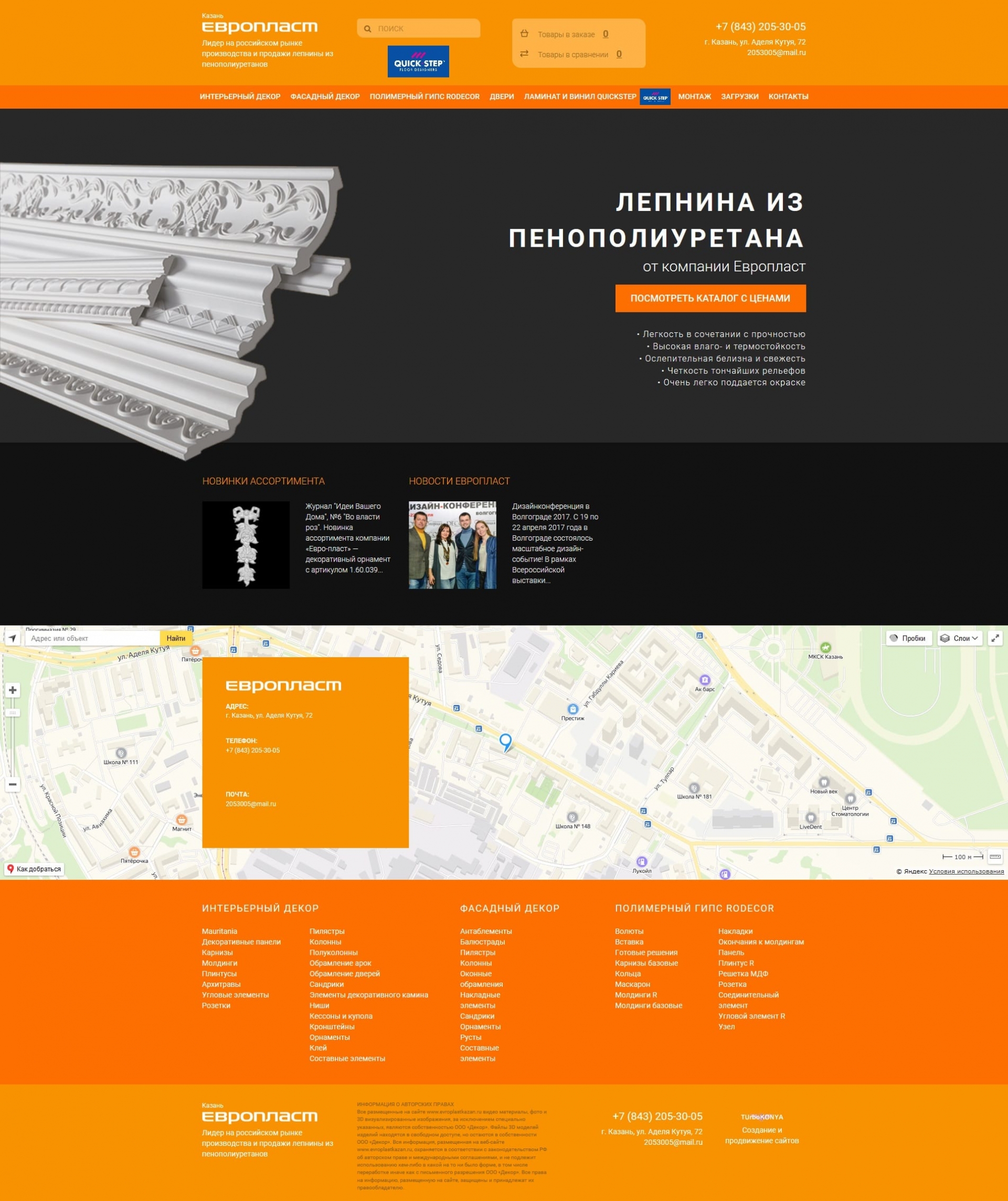Open the map ruler tool
The width and height of the screenshot is (1008, 1201).
click(995, 857)
